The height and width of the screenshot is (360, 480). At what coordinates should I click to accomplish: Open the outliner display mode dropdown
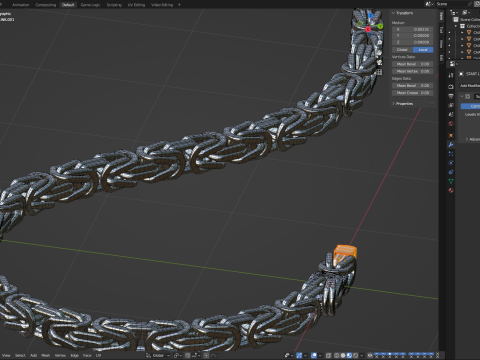[x=465, y=12]
